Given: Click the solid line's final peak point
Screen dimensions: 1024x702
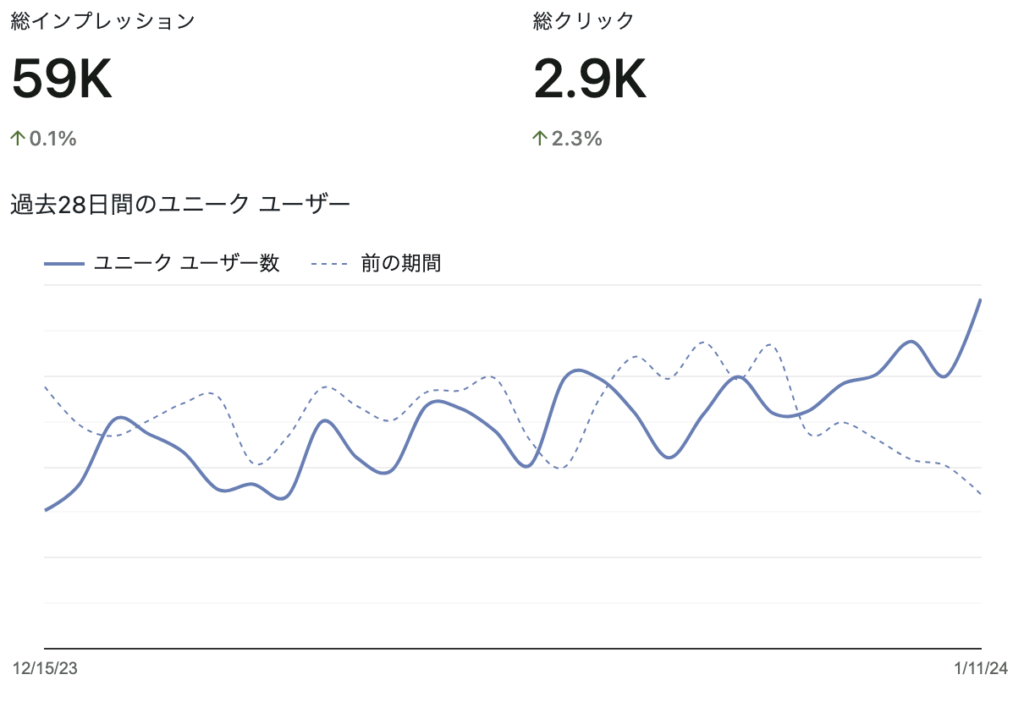Looking at the screenshot, I should click(x=980, y=300).
